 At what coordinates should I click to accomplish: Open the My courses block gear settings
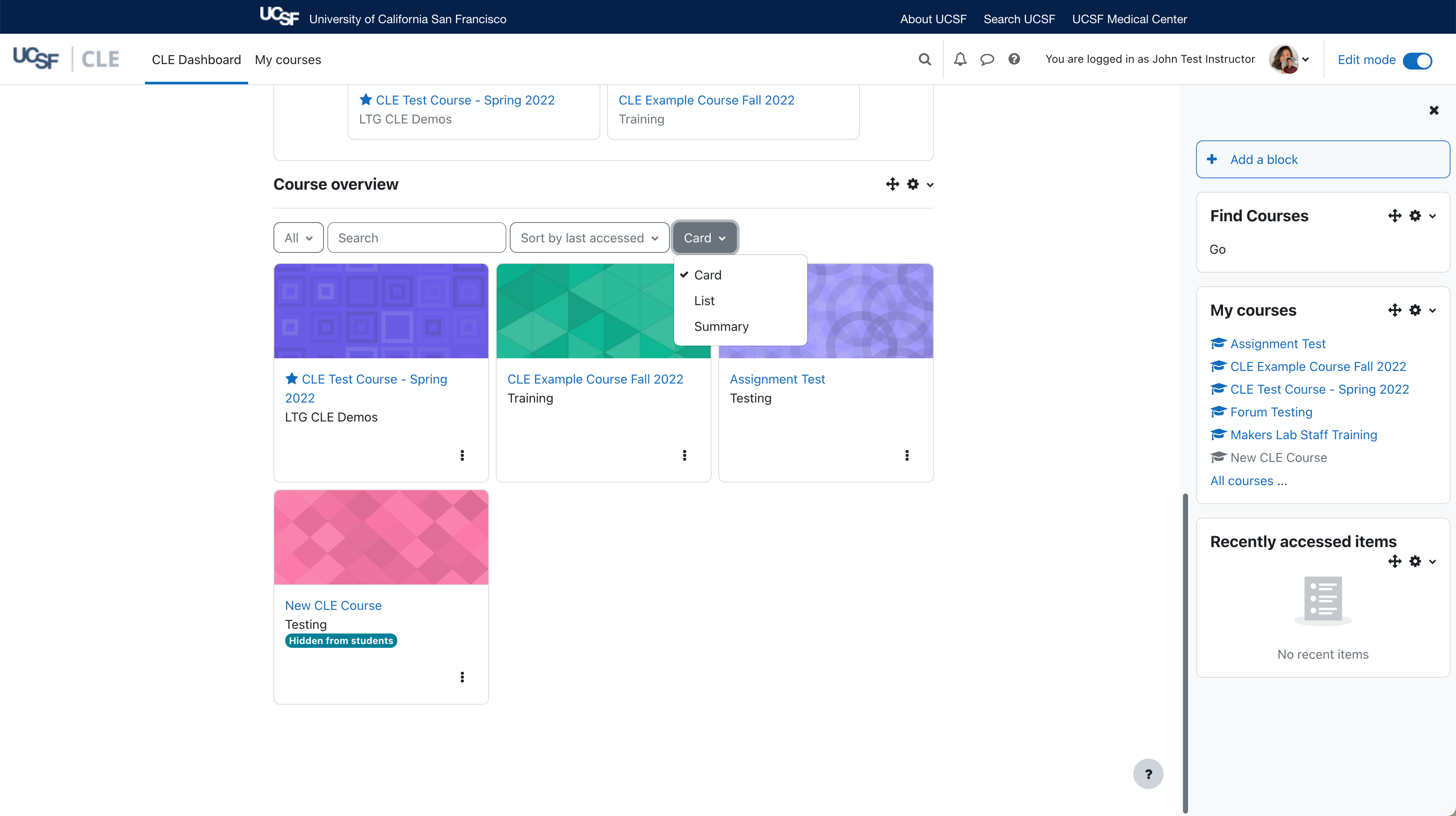pyautogui.click(x=1415, y=311)
